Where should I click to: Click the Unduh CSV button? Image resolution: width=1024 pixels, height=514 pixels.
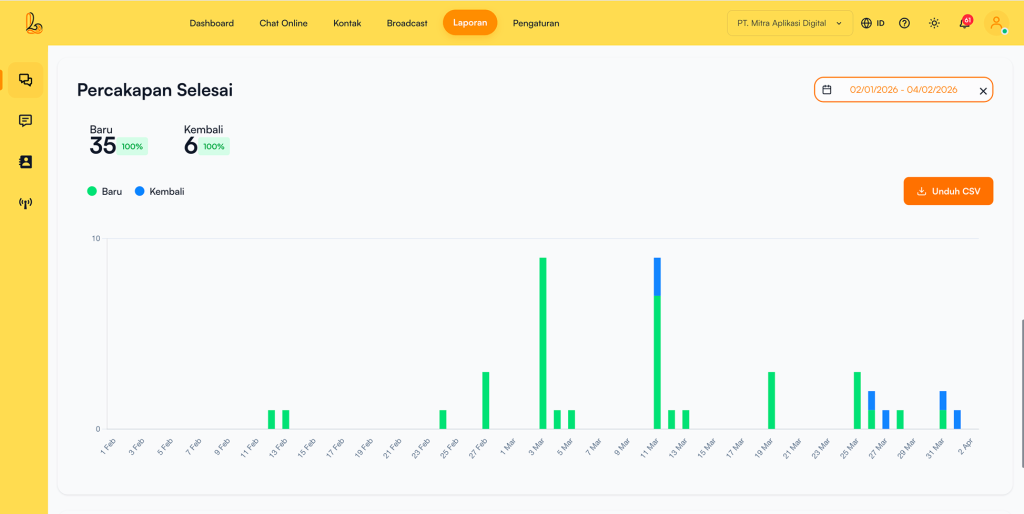click(x=947, y=191)
